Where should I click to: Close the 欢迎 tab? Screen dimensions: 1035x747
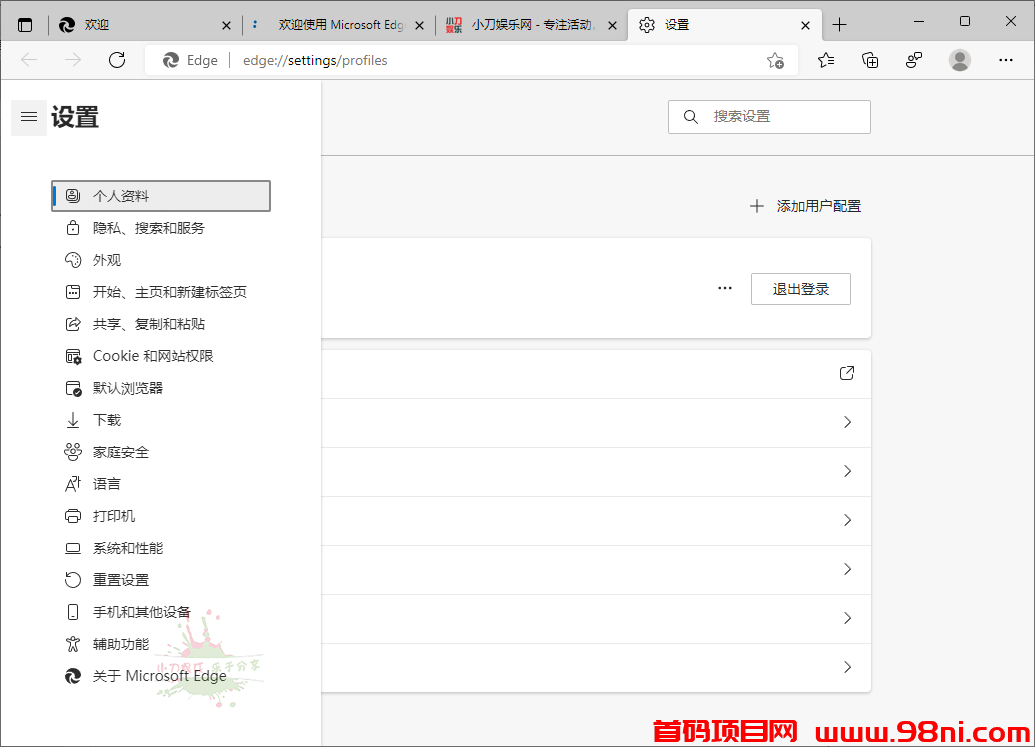[226, 26]
